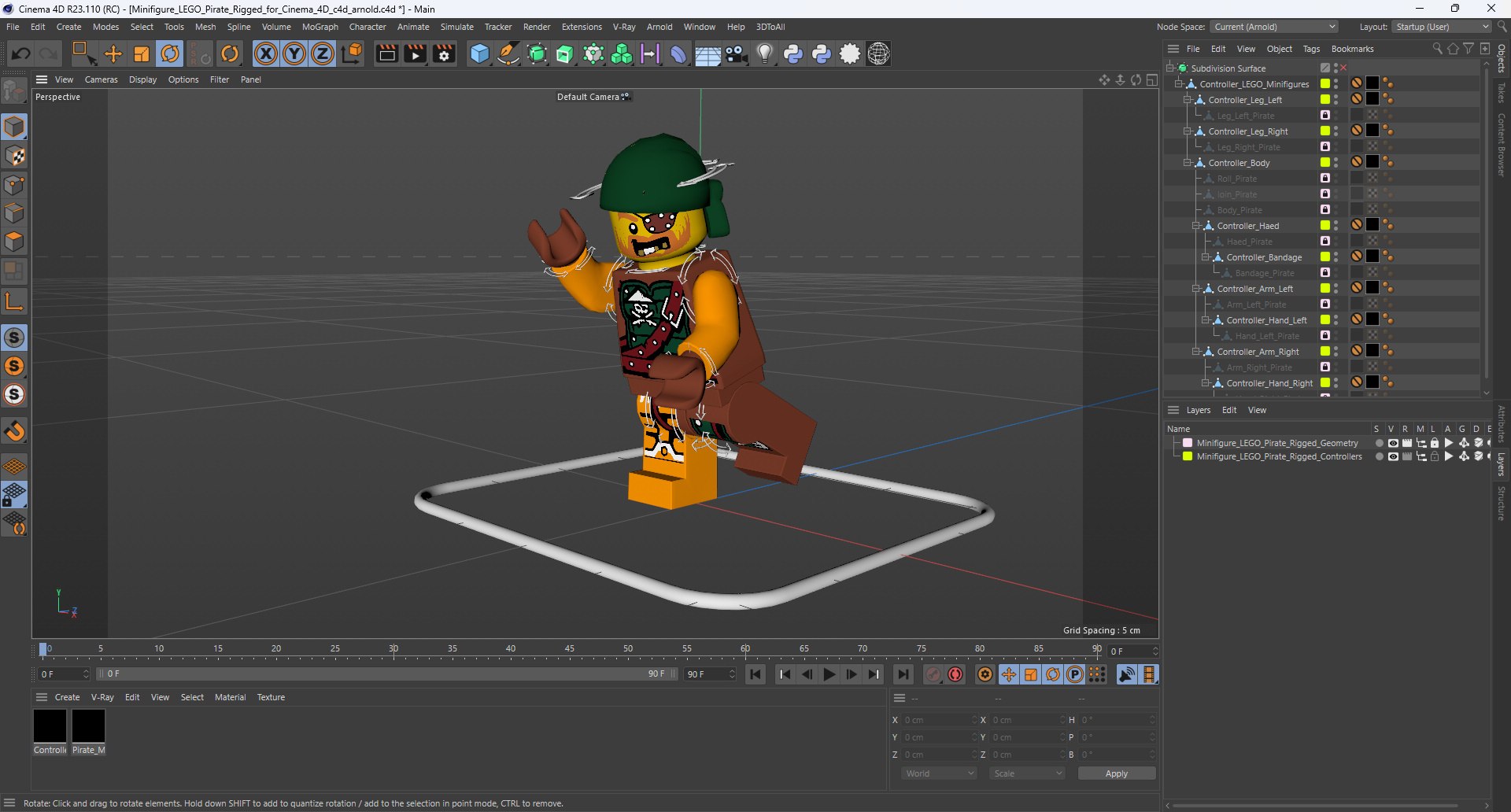The width and height of the screenshot is (1511, 812).
Task: Click yellow layer swatch of Controller_Body
Action: (x=1325, y=162)
